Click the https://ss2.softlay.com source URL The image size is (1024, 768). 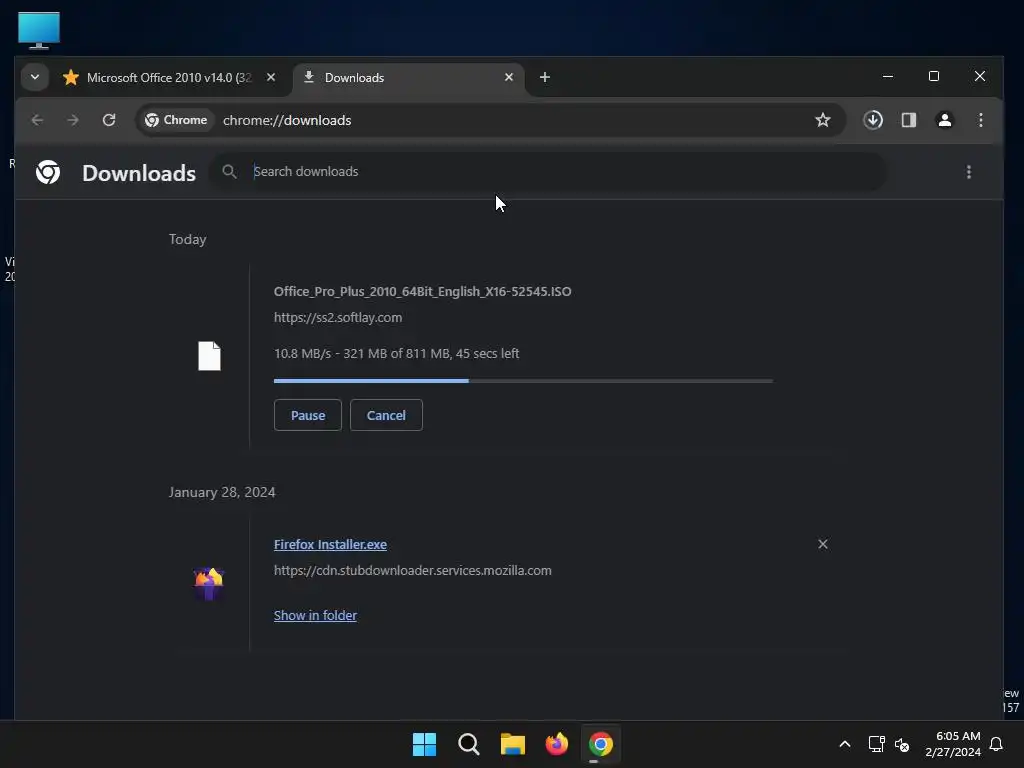tap(338, 317)
